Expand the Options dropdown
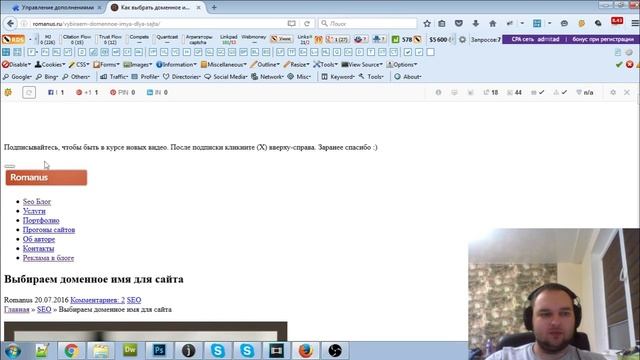The height and width of the screenshot is (360, 640). (x=402, y=64)
